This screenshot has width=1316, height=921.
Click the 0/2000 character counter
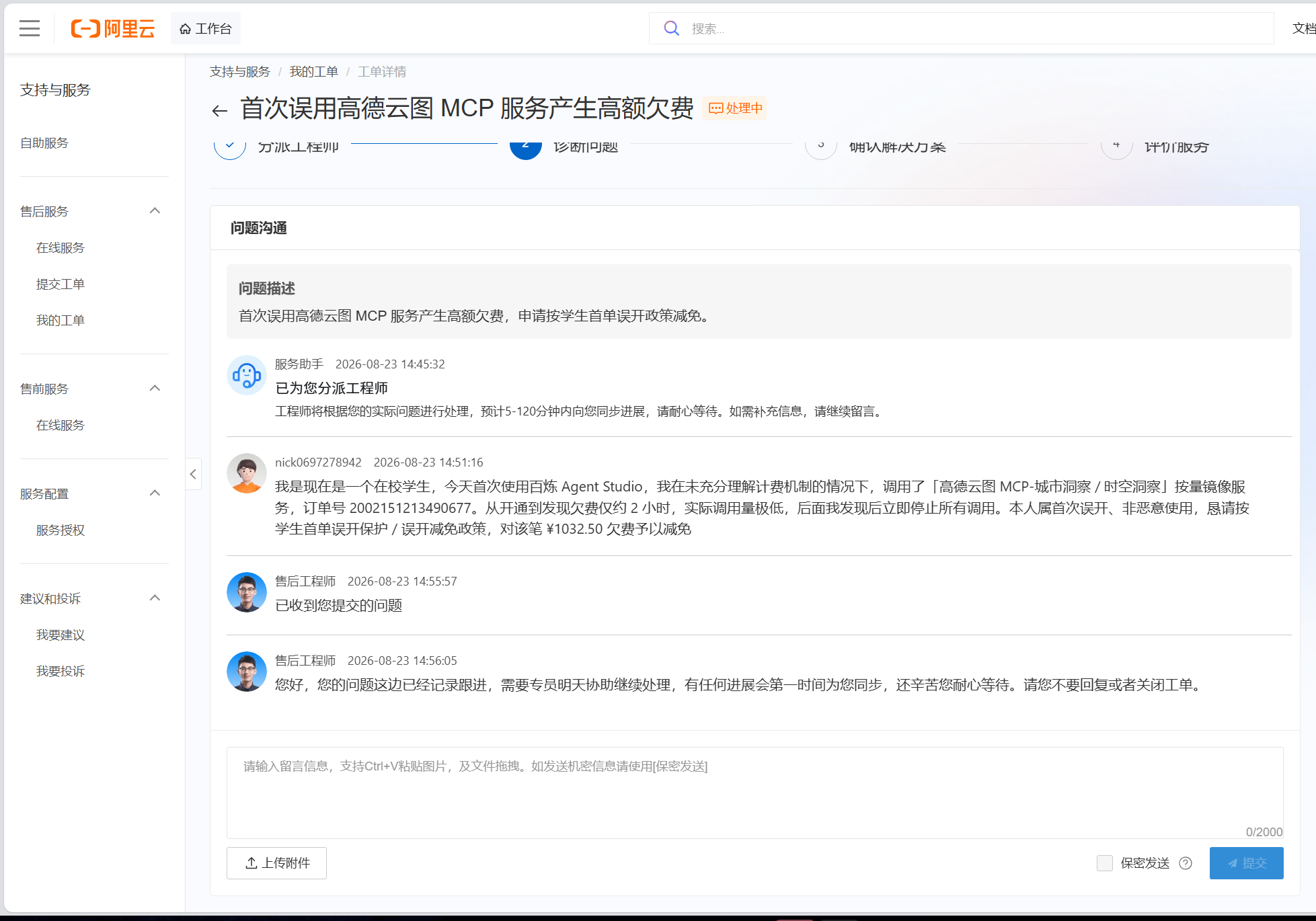pyautogui.click(x=1264, y=832)
